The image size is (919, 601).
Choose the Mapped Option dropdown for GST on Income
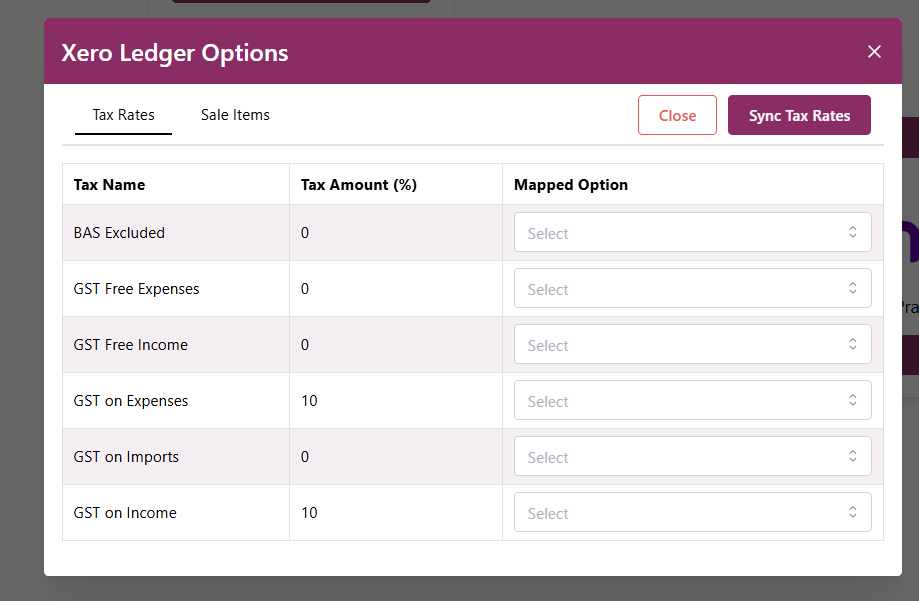pyautogui.click(x=692, y=513)
